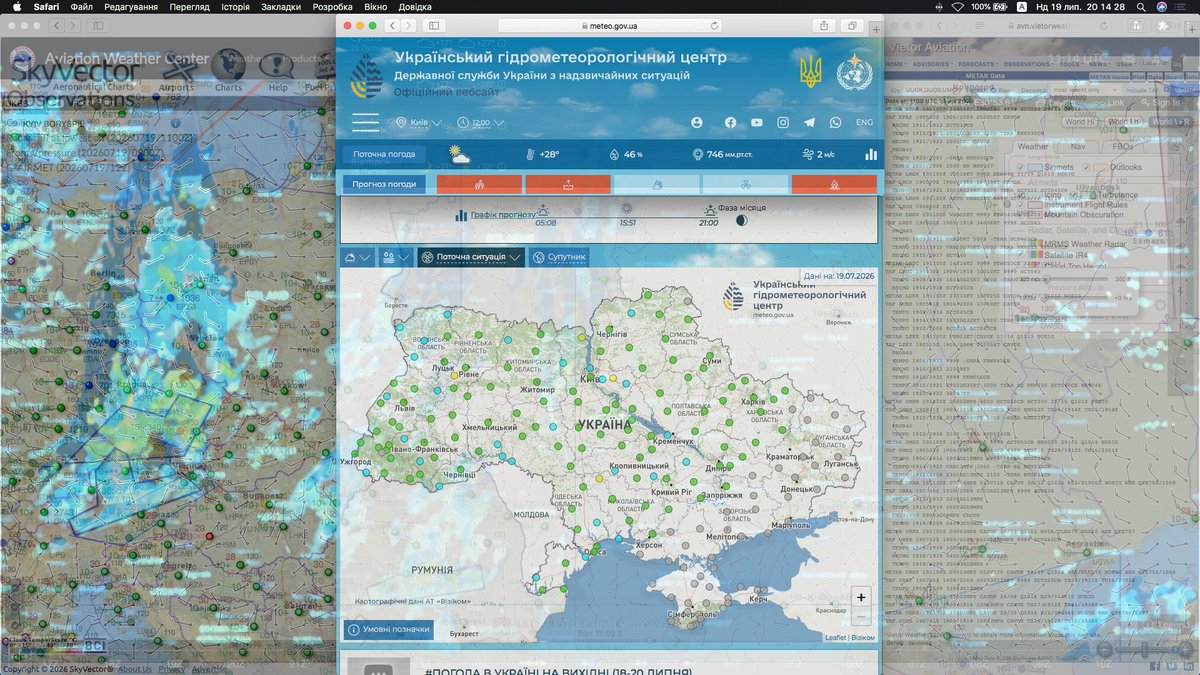Open Spotlight search in menu bar
The image size is (1200, 675).
1139,6
